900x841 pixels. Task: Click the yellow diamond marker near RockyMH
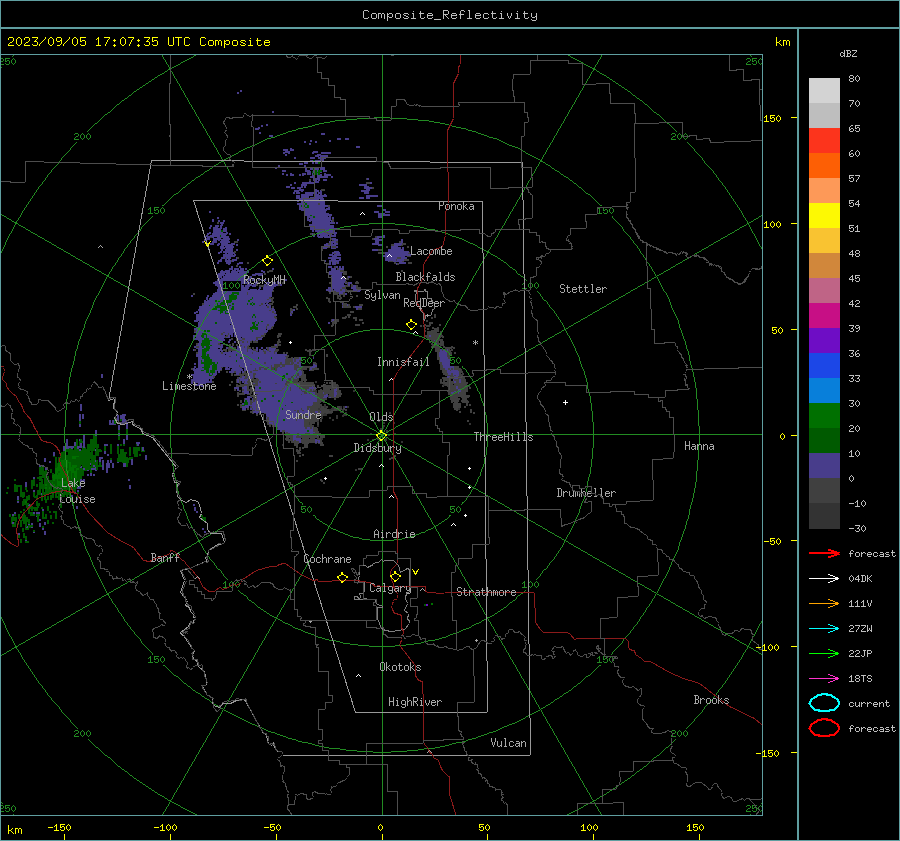coord(267,261)
